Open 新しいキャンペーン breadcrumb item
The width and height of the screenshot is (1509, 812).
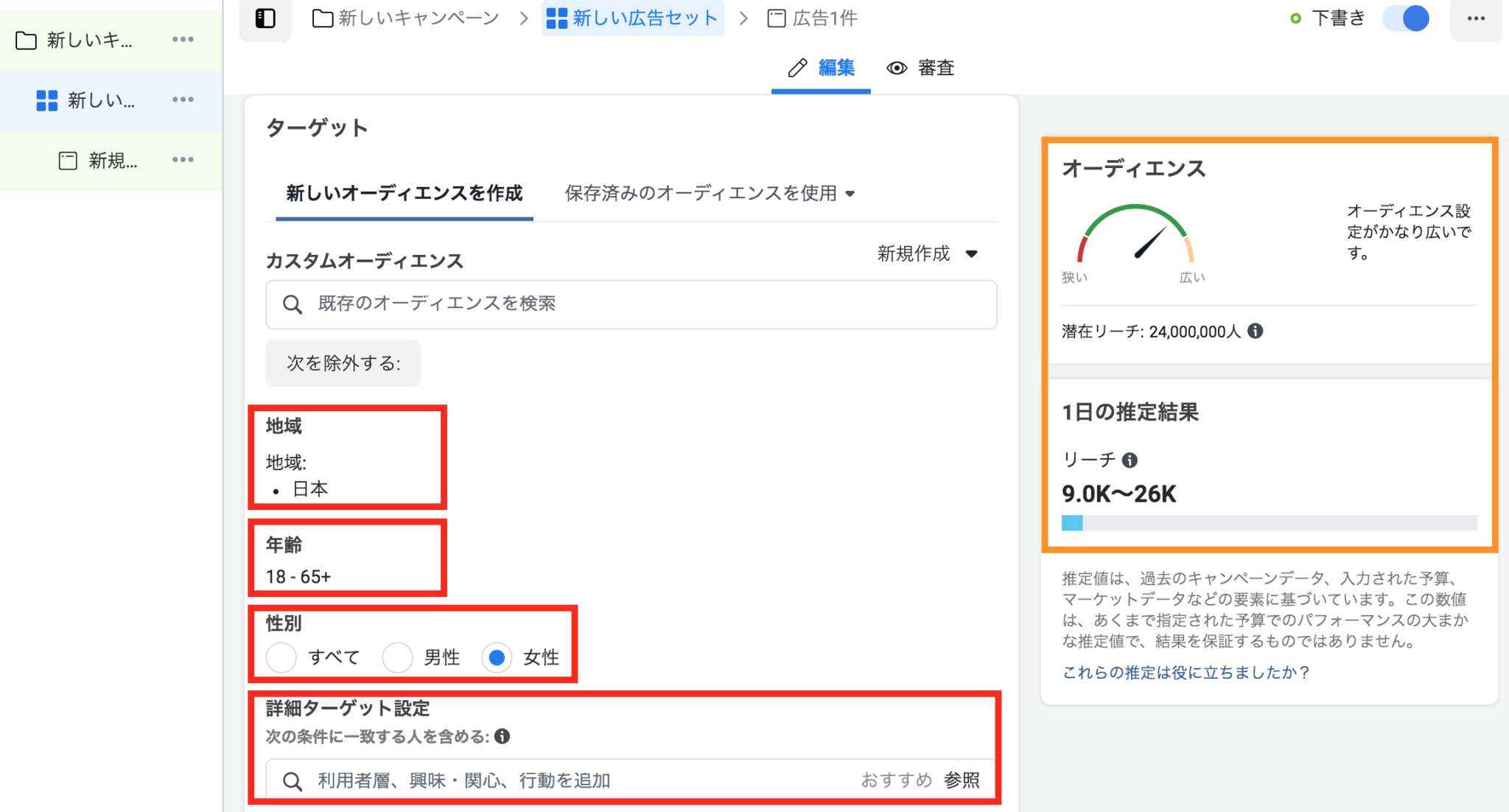pyautogui.click(x=406, y=18)
